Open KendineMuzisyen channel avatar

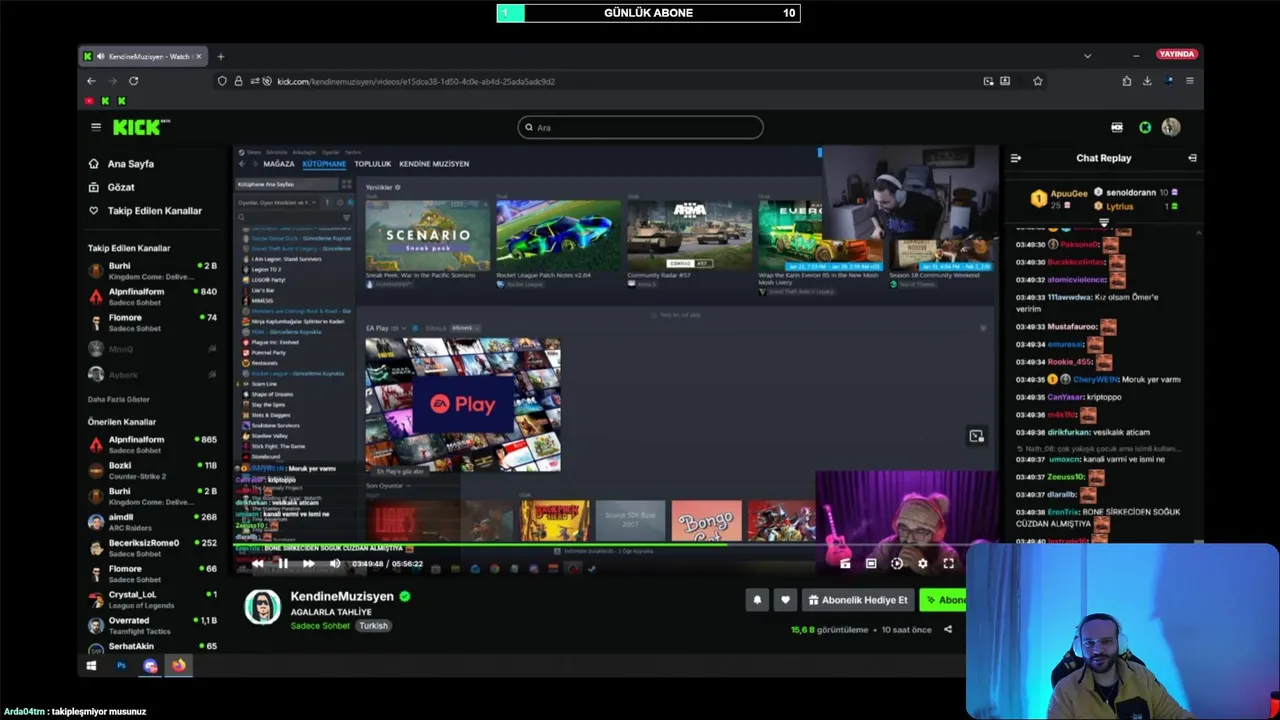tap(263, 607)
